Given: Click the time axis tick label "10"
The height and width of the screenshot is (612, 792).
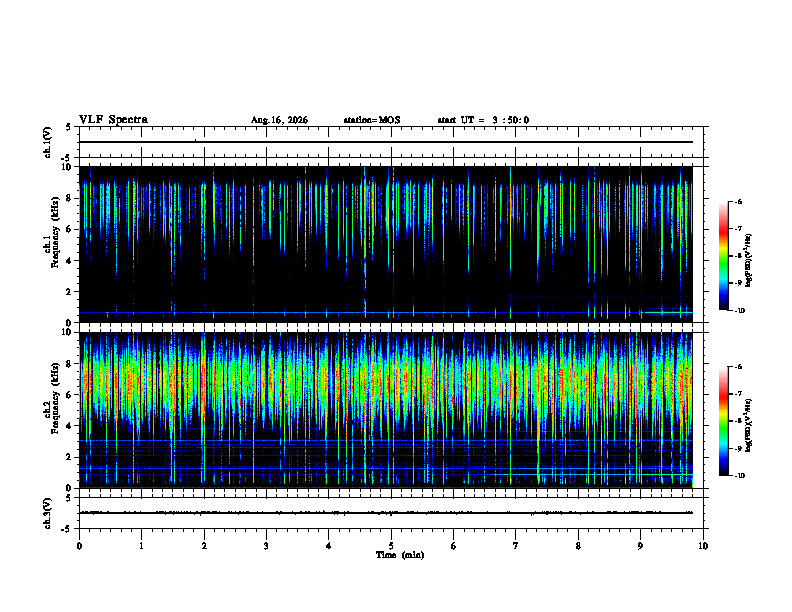Looking at the screenshot, I should click(703, 546).
